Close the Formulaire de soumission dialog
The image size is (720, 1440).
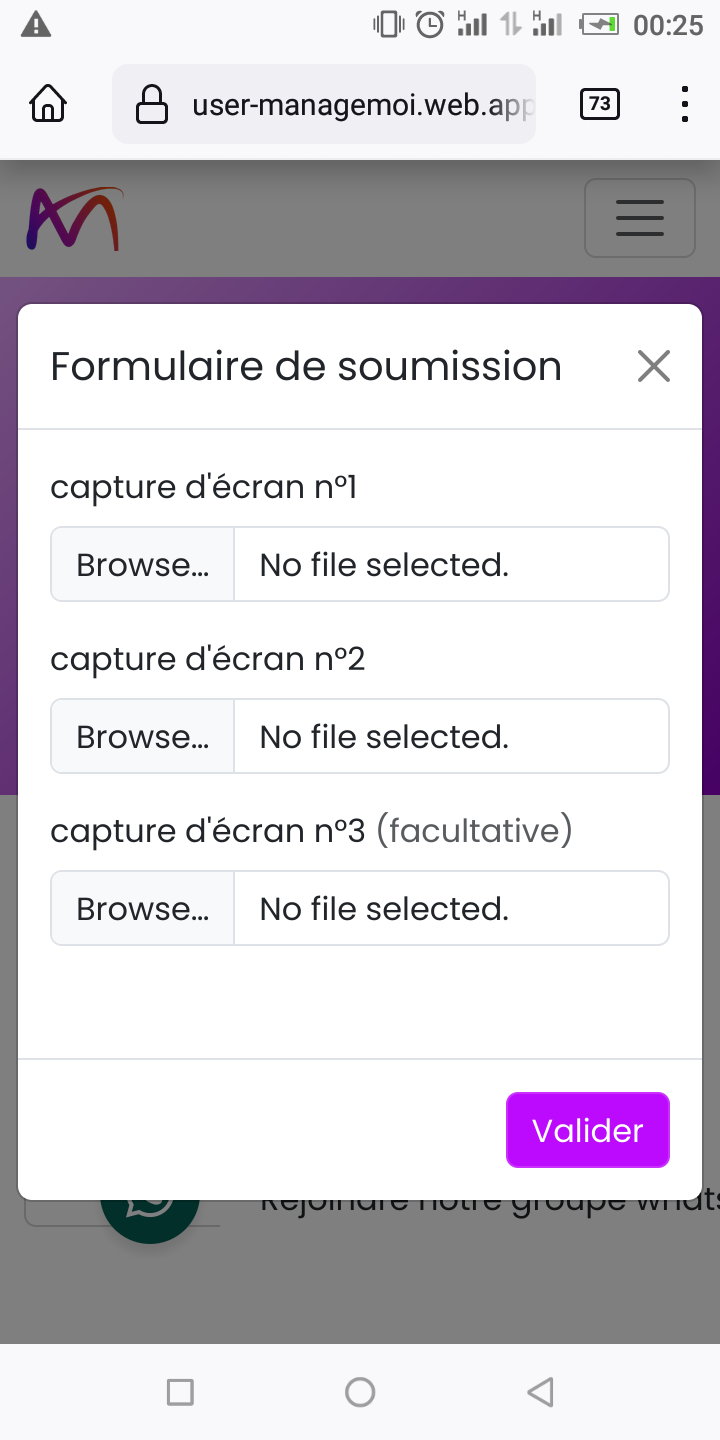(x=654, y=366)
